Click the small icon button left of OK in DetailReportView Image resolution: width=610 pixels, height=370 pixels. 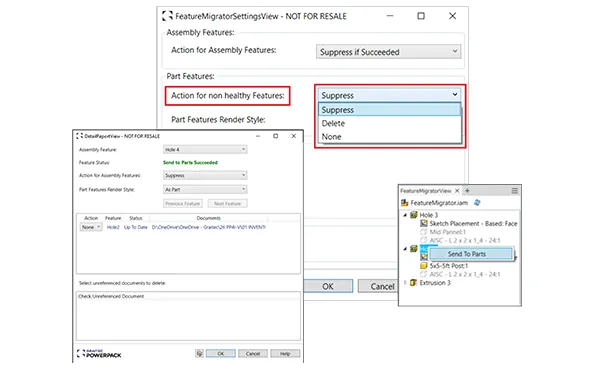click(199, 353)
